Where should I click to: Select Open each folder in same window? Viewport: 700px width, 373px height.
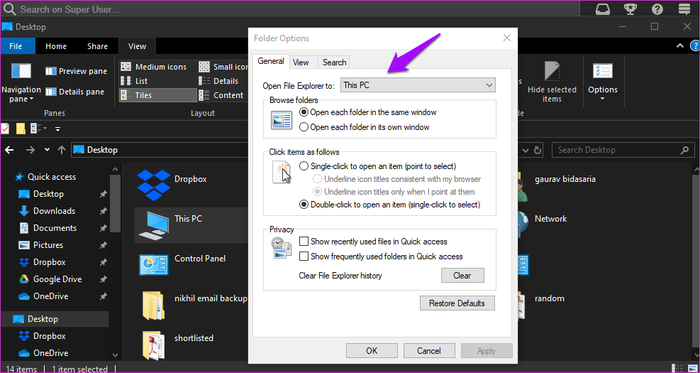coord(368,112)
